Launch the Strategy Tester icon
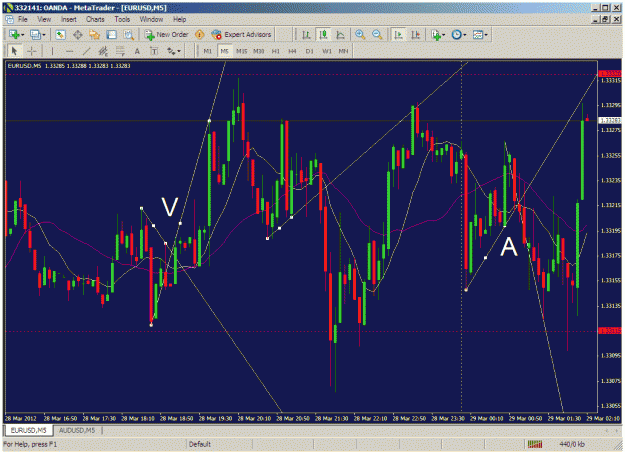This screenshot has width=625, height=452. click(x=128, y=35)
